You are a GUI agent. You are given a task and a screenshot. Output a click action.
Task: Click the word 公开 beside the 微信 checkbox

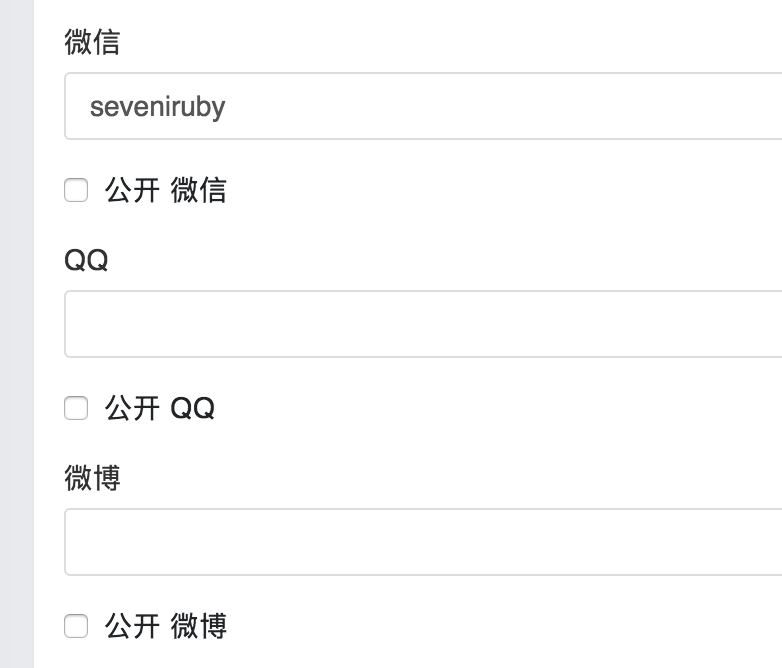132,190
